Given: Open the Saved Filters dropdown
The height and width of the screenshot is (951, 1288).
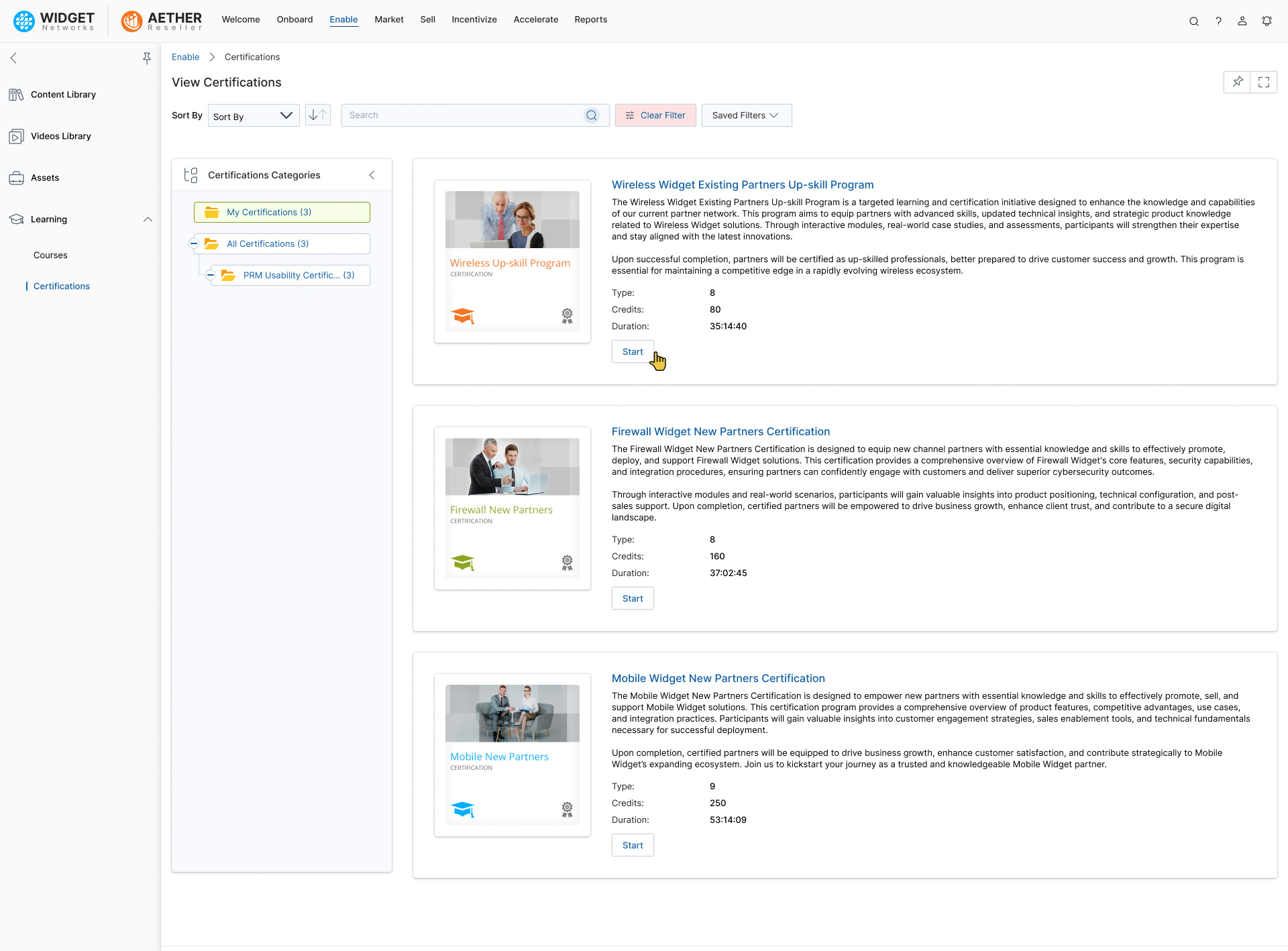Looking at the screenshot, I should pyautogui.click(x=746, y=115).
